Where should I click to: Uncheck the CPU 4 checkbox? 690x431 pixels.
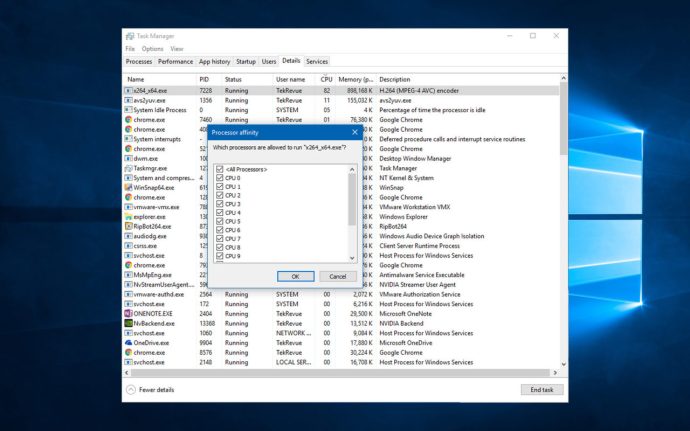click(x=220, y=213)
